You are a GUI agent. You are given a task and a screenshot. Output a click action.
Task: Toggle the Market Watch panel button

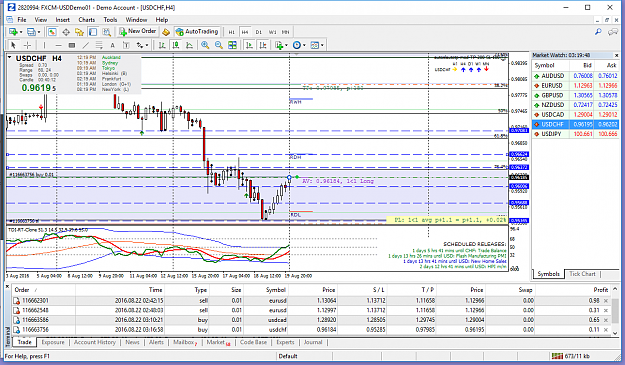click(52, 32)
